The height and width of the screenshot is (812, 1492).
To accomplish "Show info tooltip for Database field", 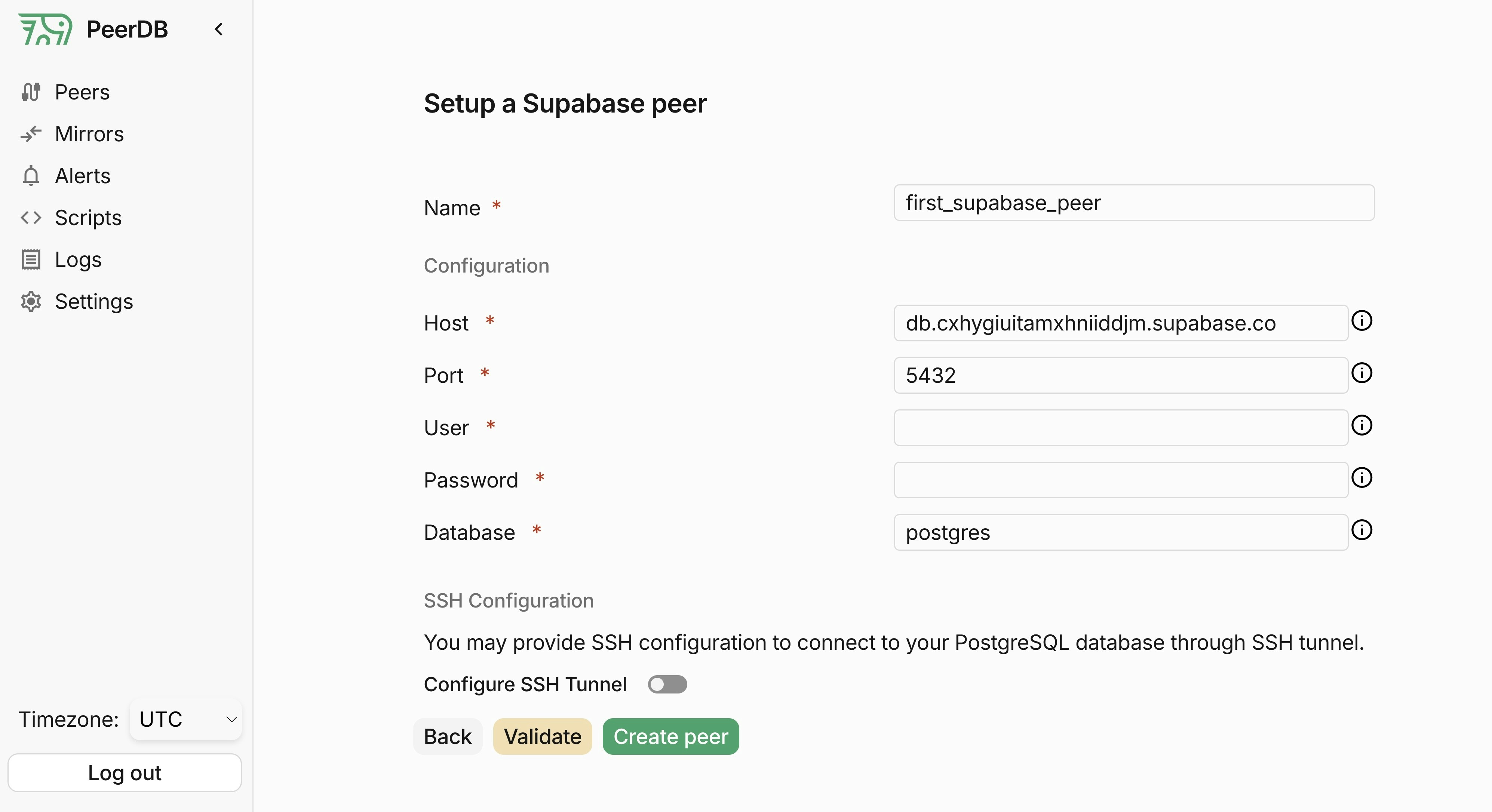I will coord(1361,530).
